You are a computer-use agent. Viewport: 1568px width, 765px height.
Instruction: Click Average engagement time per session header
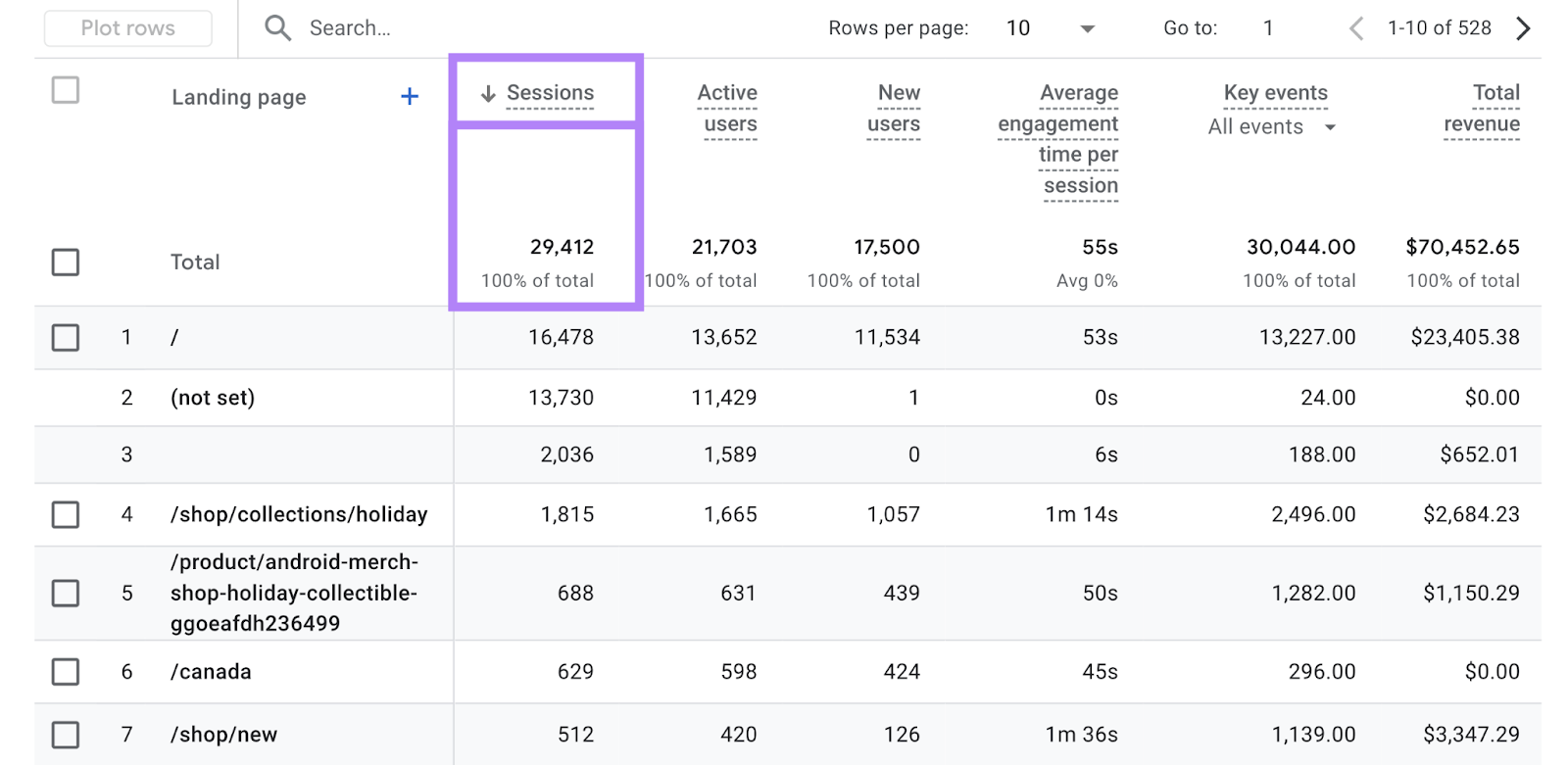pos(1060,138)
